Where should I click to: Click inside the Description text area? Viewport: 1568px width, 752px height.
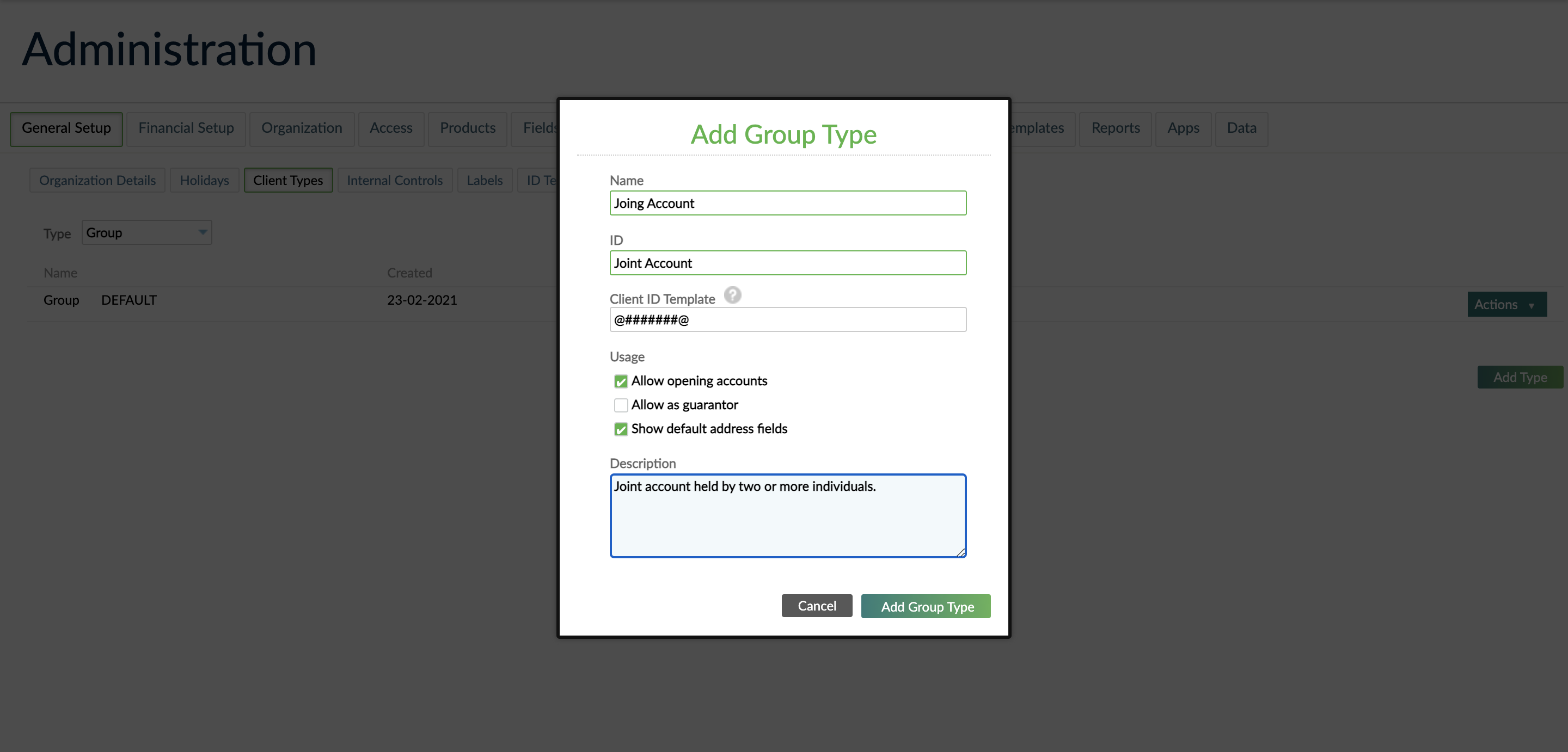click(x=788, y=516)
